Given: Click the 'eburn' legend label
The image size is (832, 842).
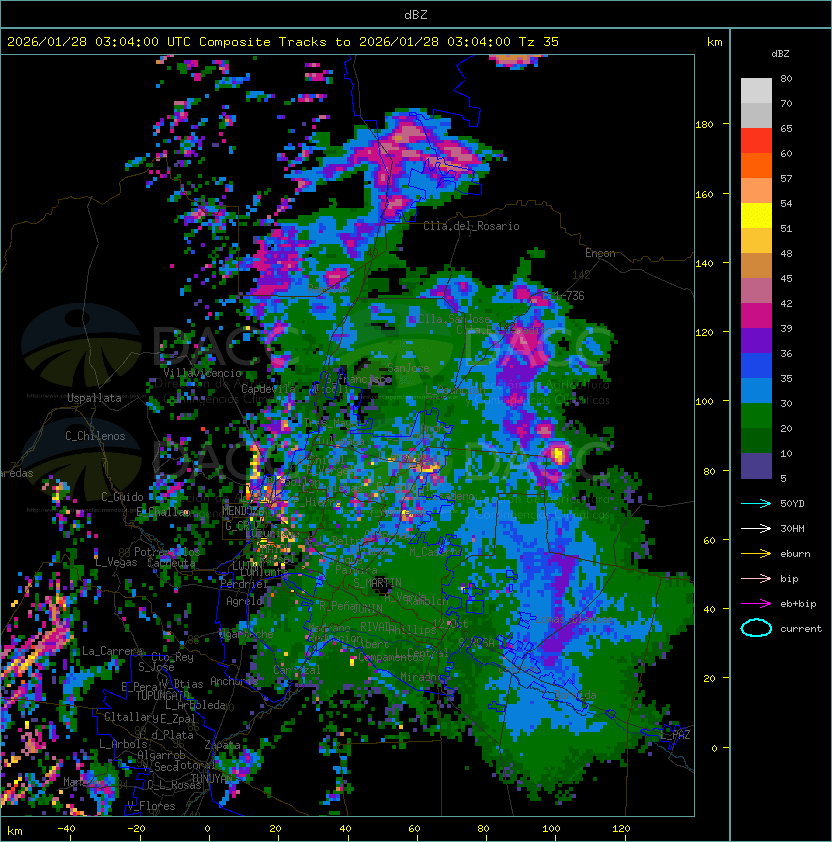Looking at the screenshot, I should point(795,554).
